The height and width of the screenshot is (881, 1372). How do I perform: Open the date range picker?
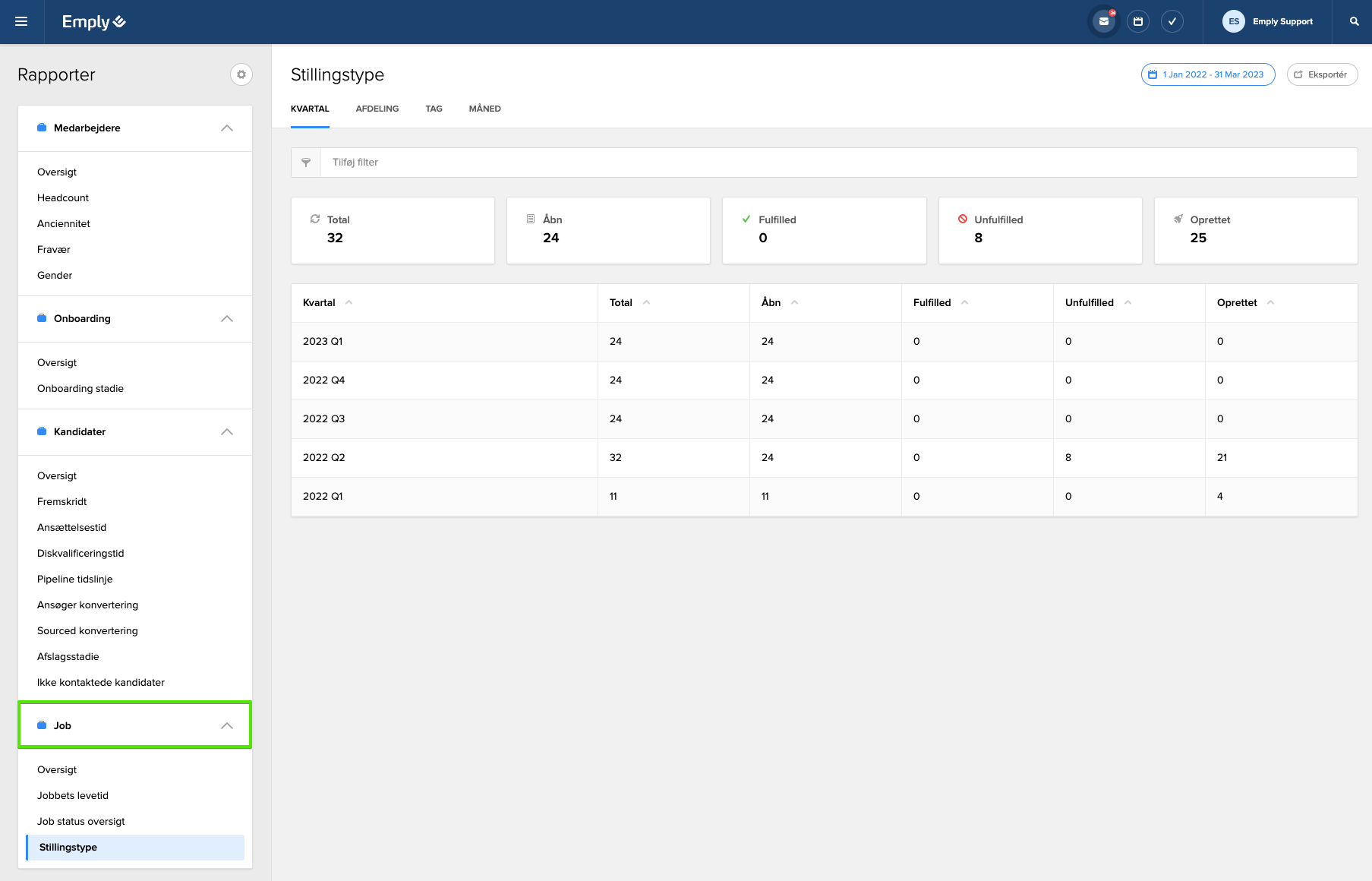pyautogui.click(x=1207, y=74)
